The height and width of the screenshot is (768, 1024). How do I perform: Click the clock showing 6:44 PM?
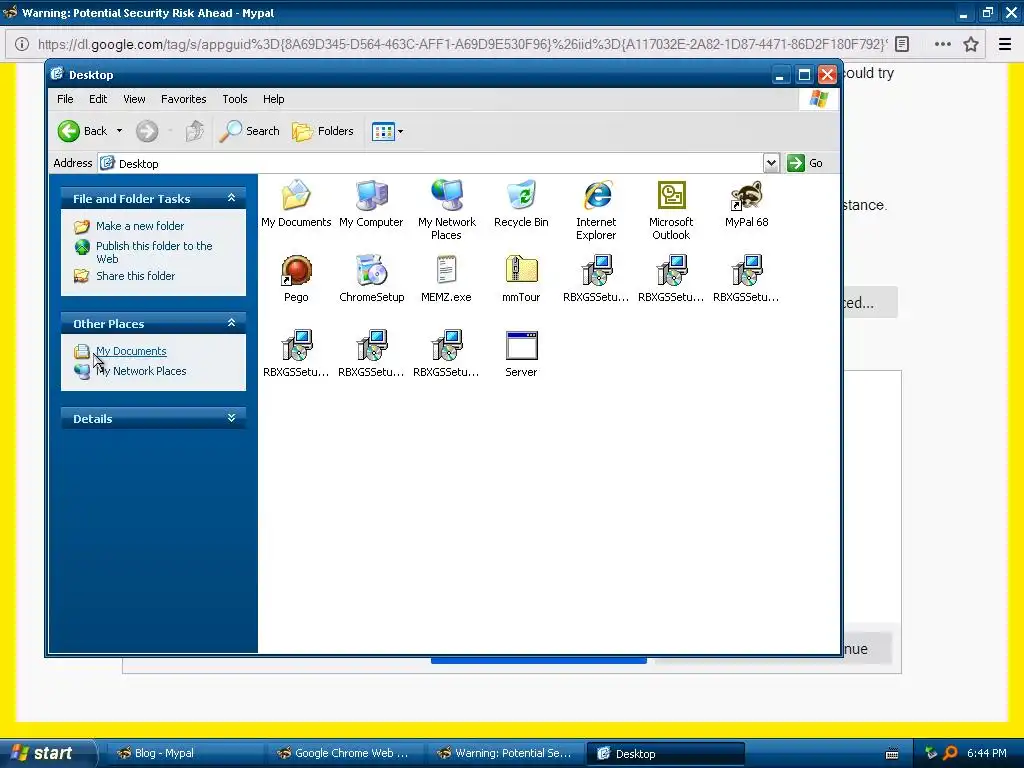coord(987,753)
